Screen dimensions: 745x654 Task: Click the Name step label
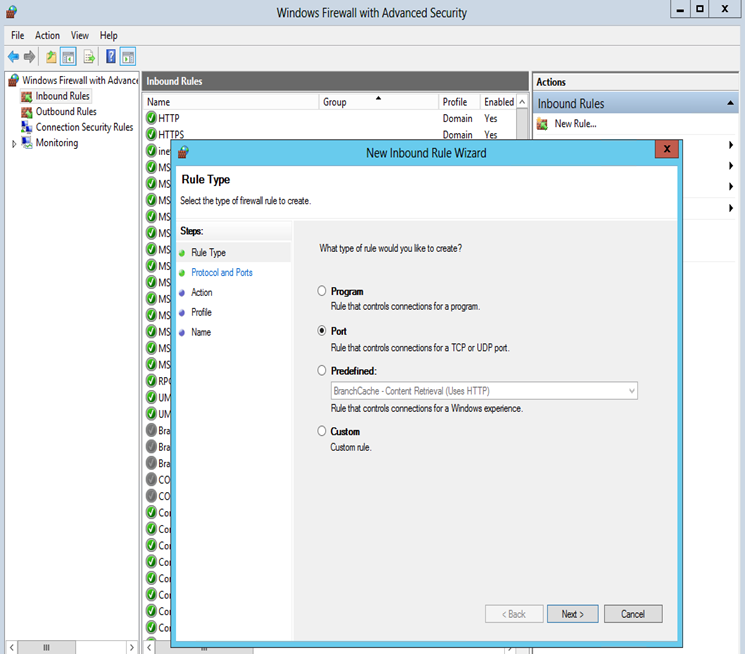tap(201, 332)
